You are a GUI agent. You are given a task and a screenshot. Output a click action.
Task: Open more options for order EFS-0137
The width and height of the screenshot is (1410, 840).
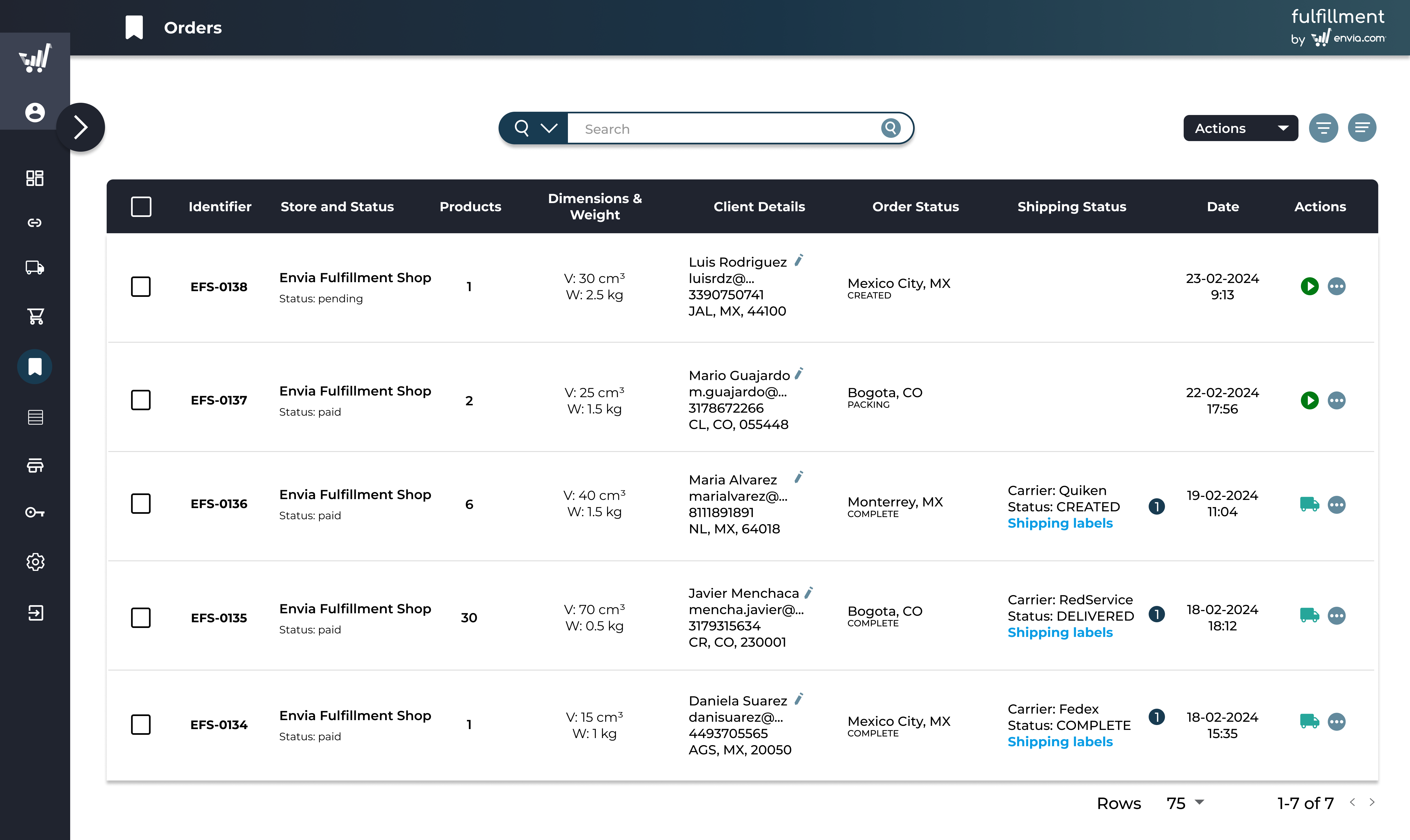(1336, 401)
